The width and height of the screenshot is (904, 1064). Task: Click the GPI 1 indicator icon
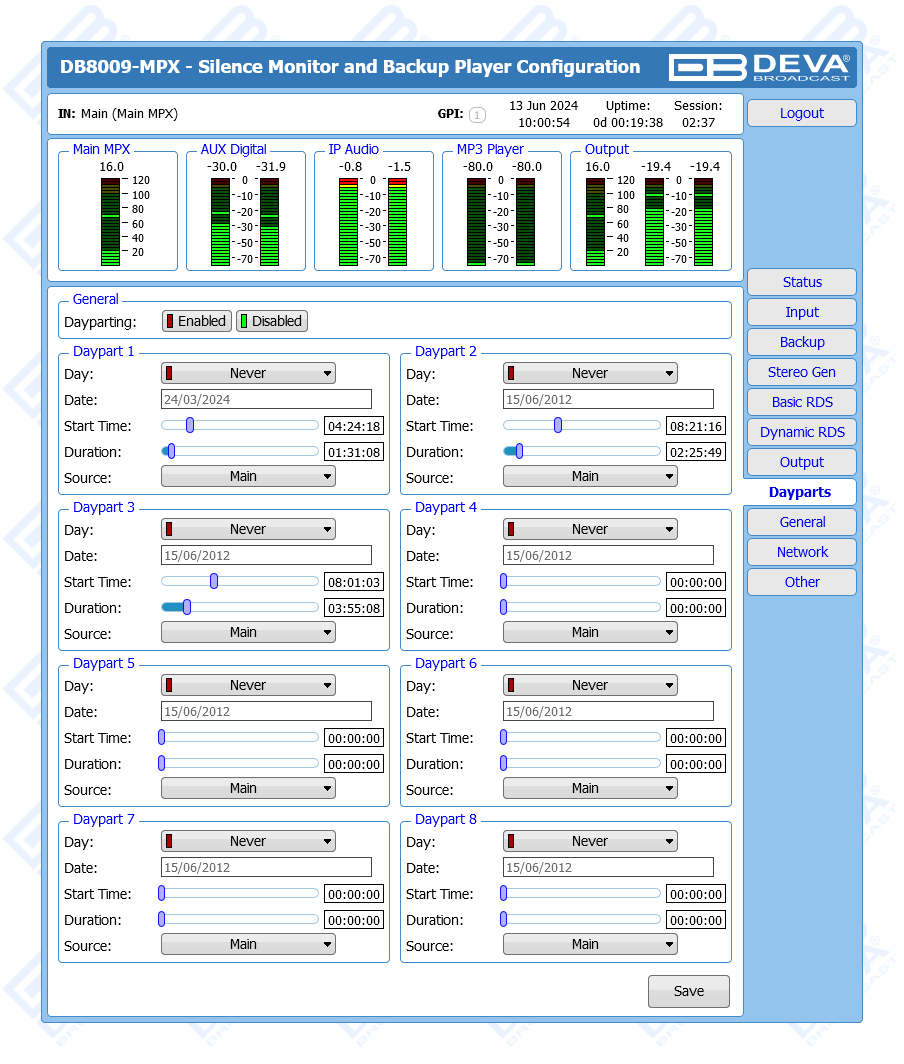click(477, 115)
